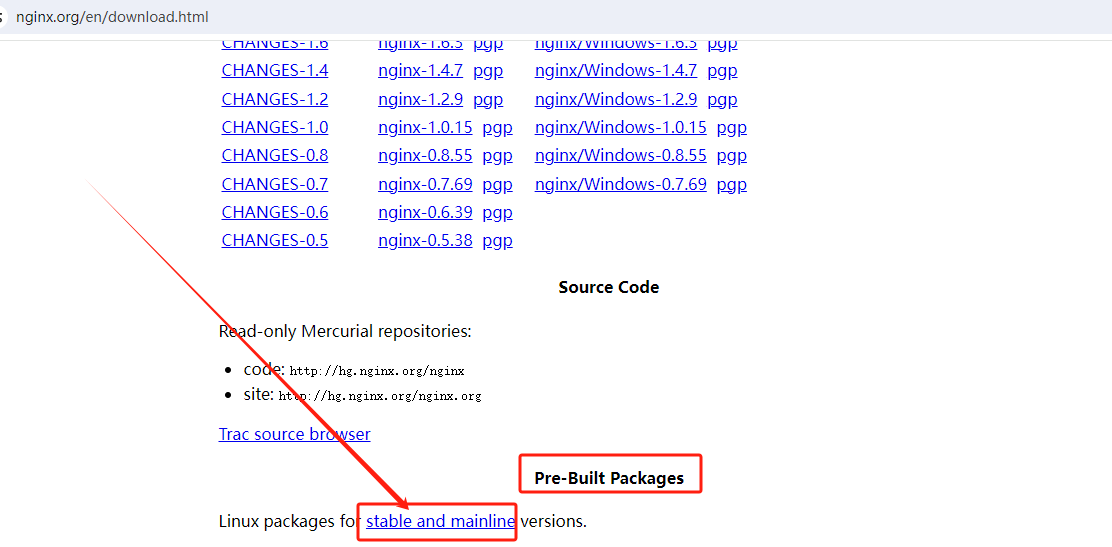Download nginx/Windows-1.4.7 package
Screen dimensions: 1112x547
point(616,71)
